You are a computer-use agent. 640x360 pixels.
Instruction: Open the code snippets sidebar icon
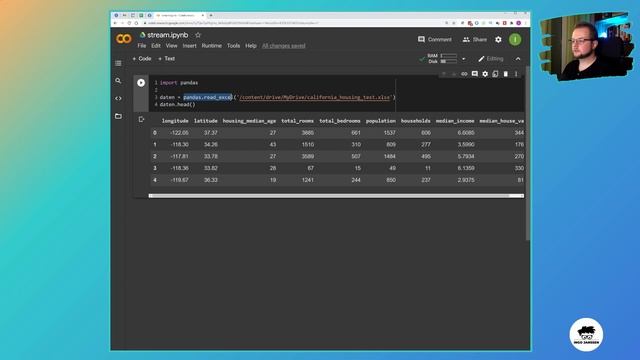click(118, 98)
